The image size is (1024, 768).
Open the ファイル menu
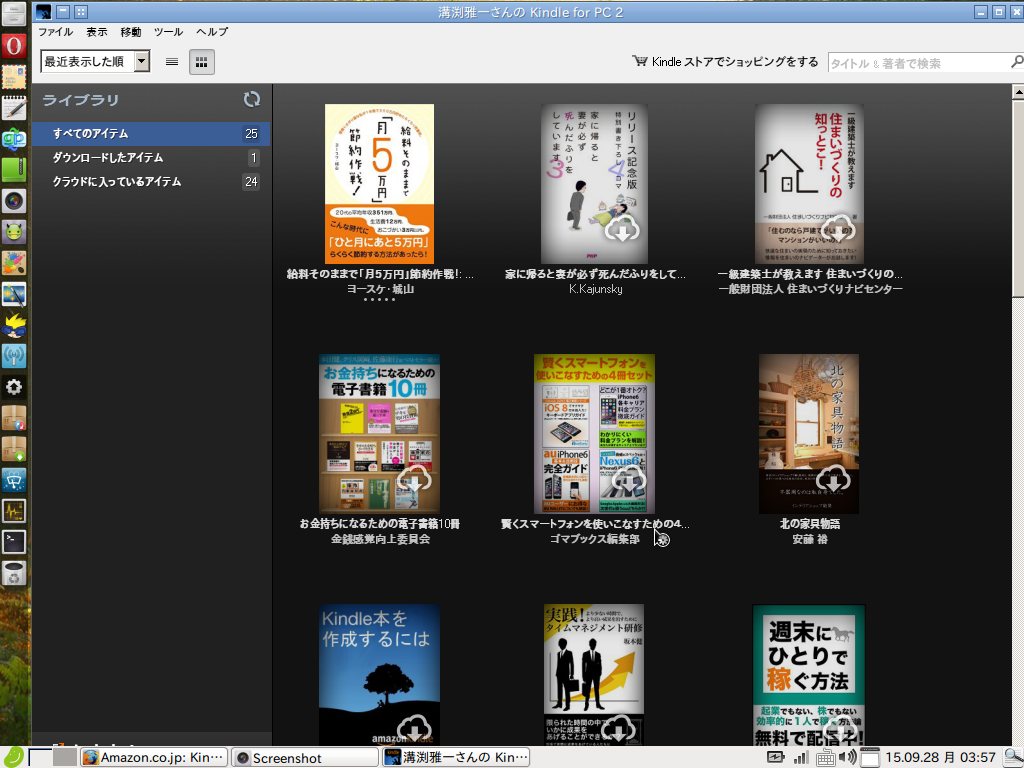56,31
